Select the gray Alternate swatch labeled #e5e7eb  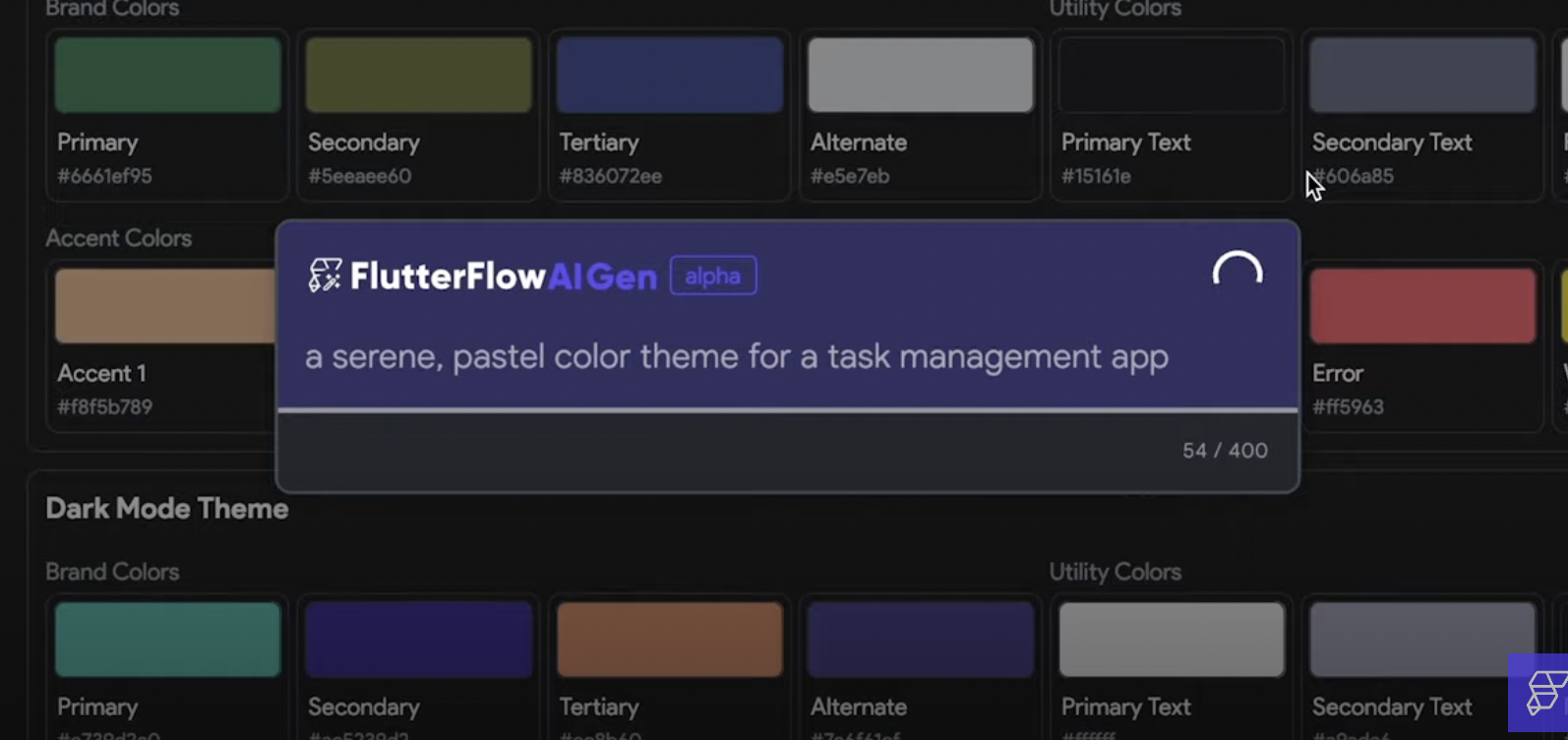(x=921, y=76)
